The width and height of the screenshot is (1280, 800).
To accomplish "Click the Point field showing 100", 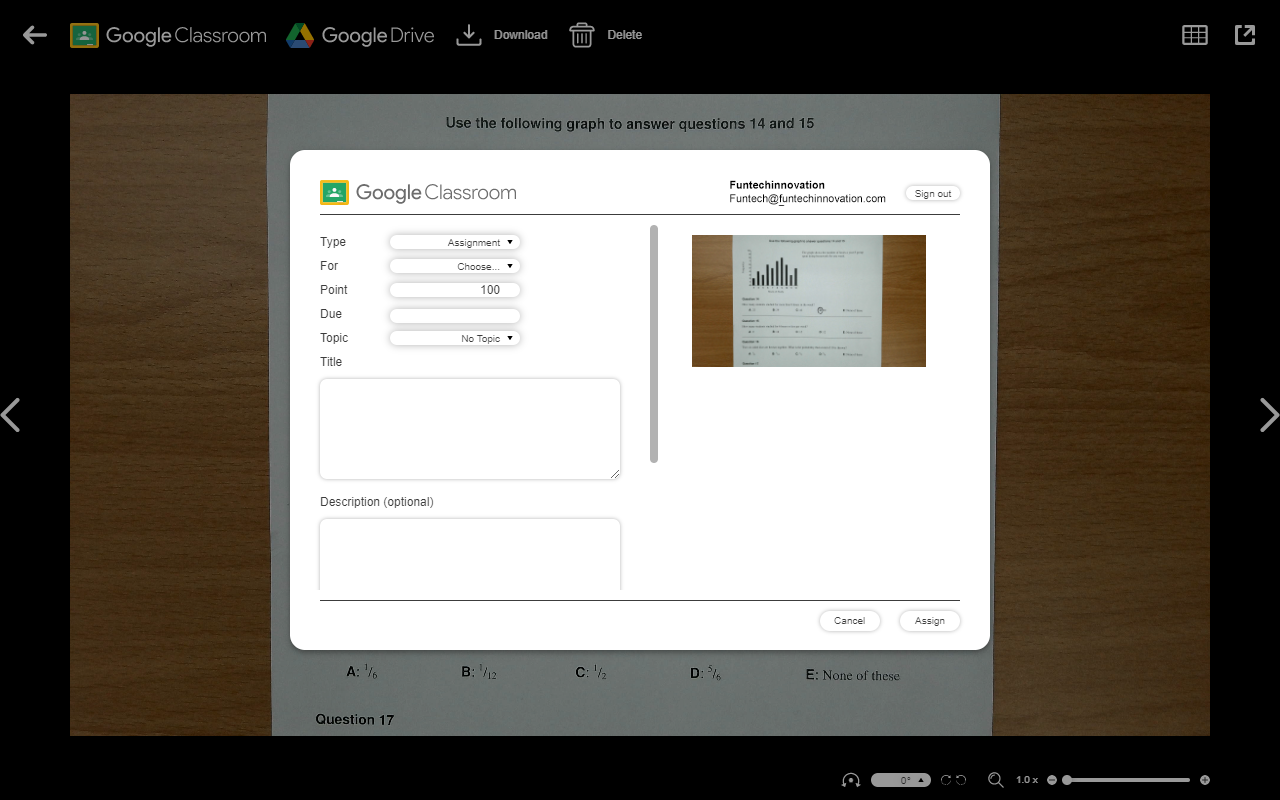I will 455,290.
